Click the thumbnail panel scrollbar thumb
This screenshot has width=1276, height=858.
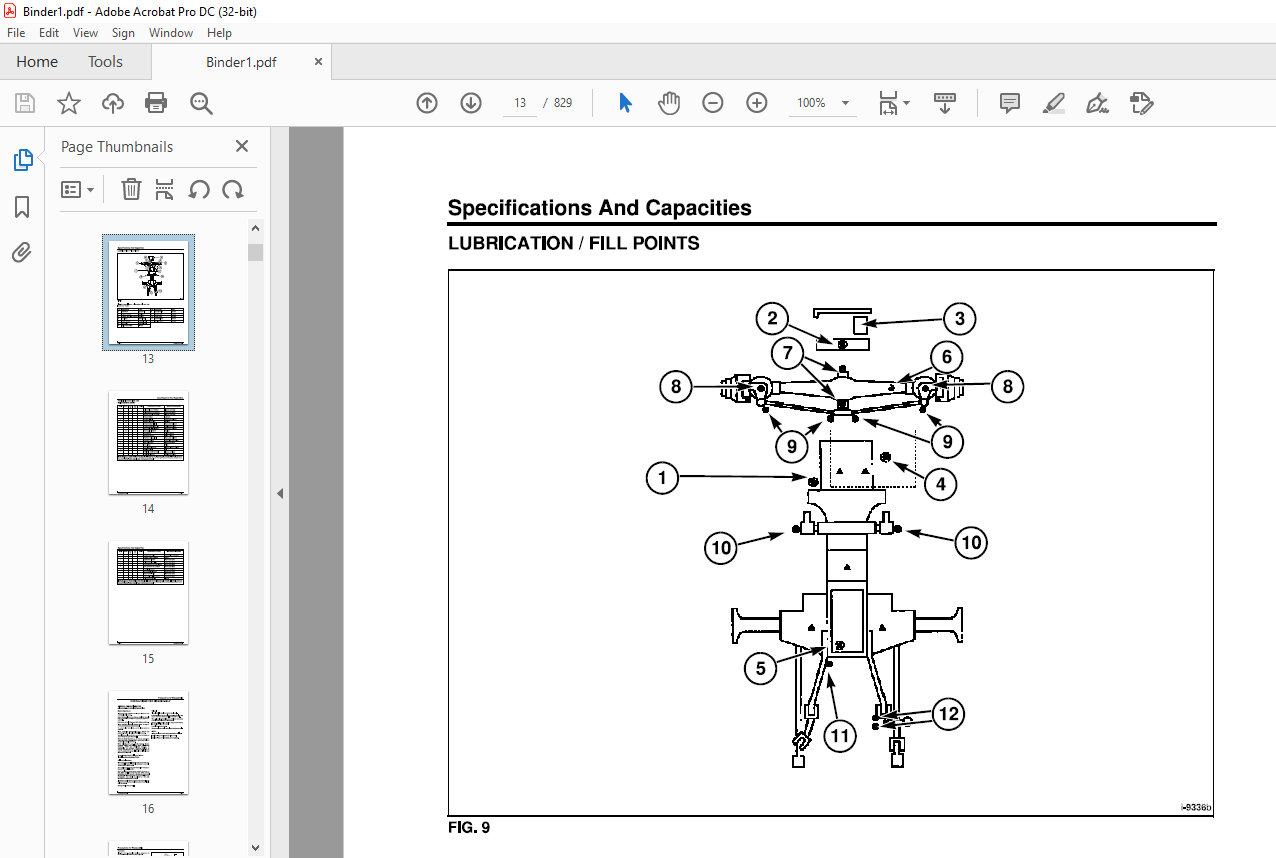[255, 252]
